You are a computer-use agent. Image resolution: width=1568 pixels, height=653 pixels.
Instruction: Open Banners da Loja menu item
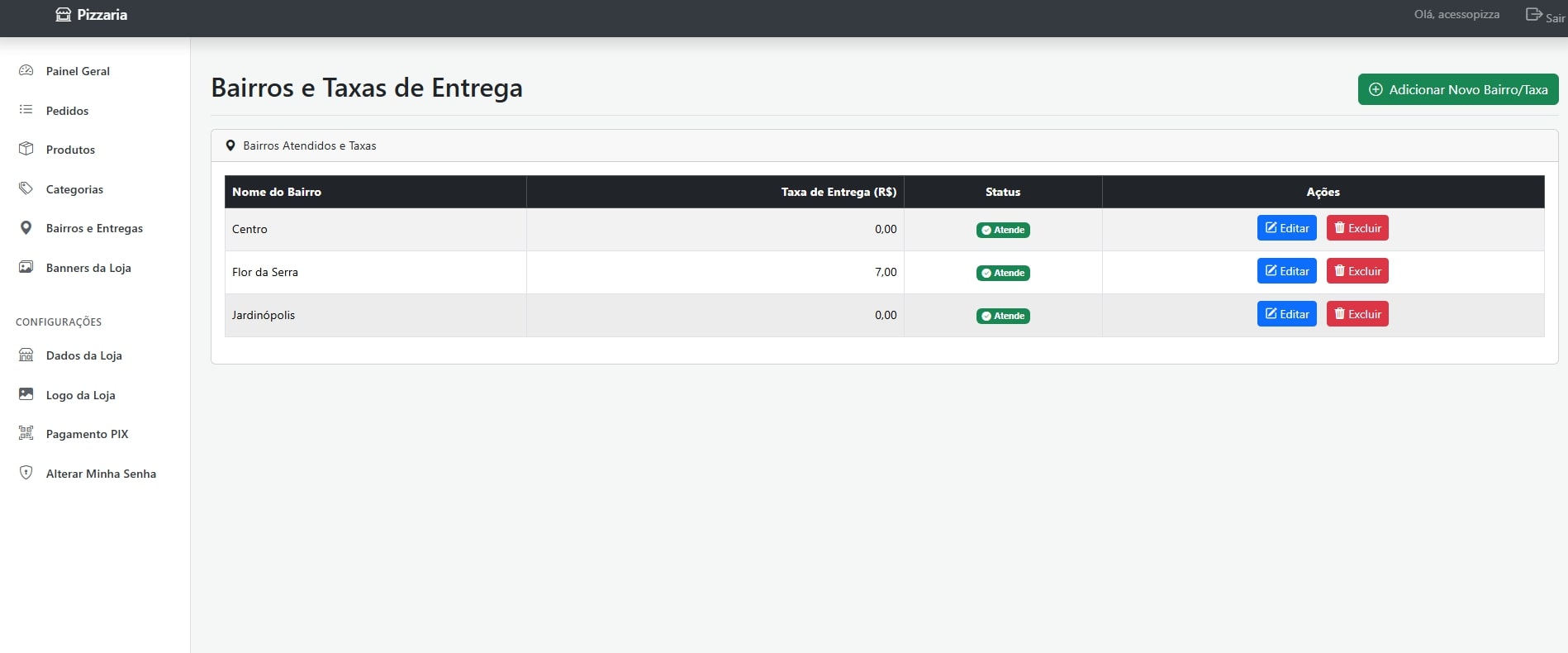[x=88, y=268]
